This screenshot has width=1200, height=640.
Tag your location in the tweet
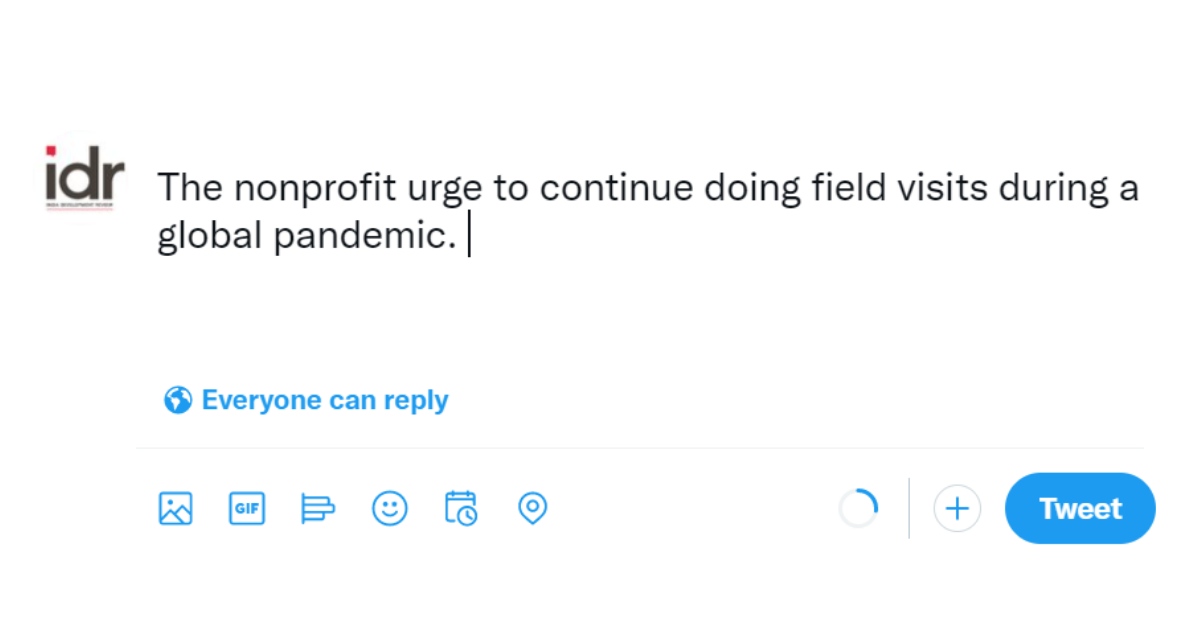point(533,508)
